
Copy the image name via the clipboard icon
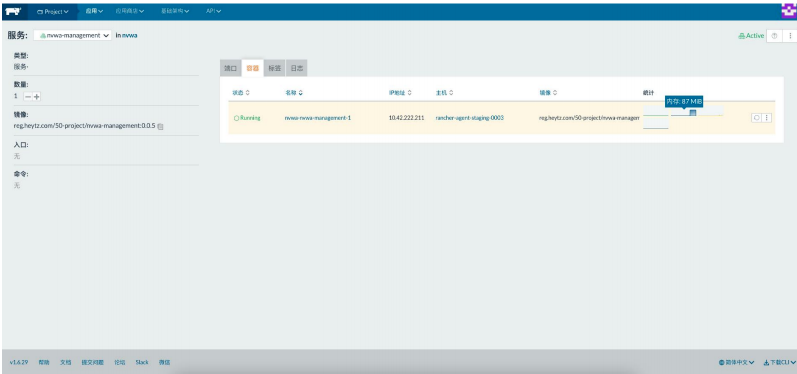click(x=160, y=127)
